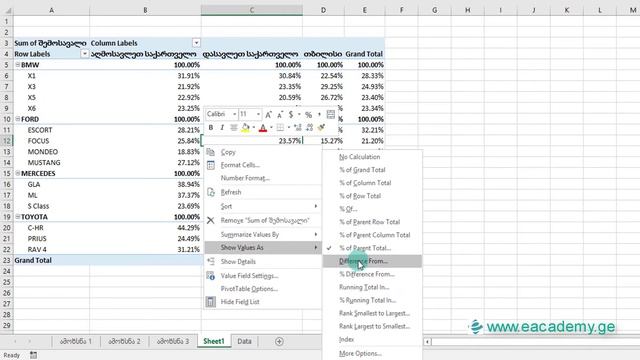Apply center alignment from mini toolbar
640x360 pixels.
click(233, 128)
